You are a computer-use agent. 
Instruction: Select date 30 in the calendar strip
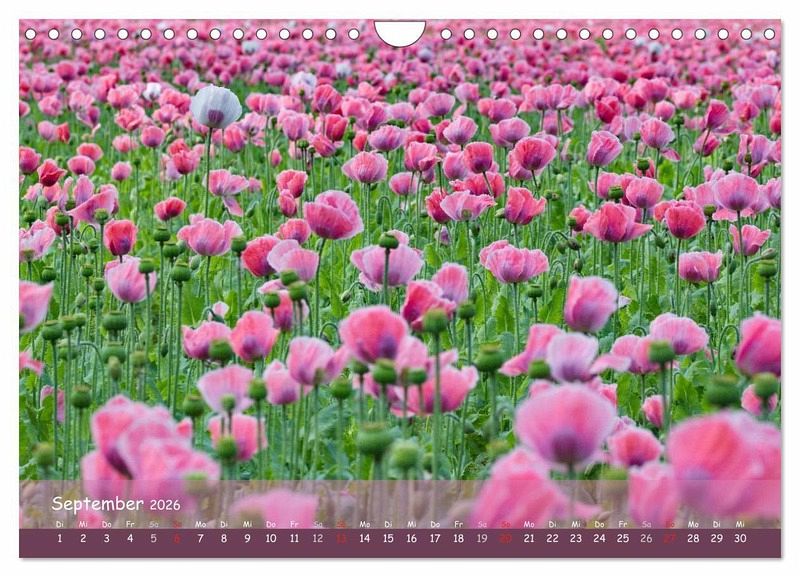click(740, 538)
